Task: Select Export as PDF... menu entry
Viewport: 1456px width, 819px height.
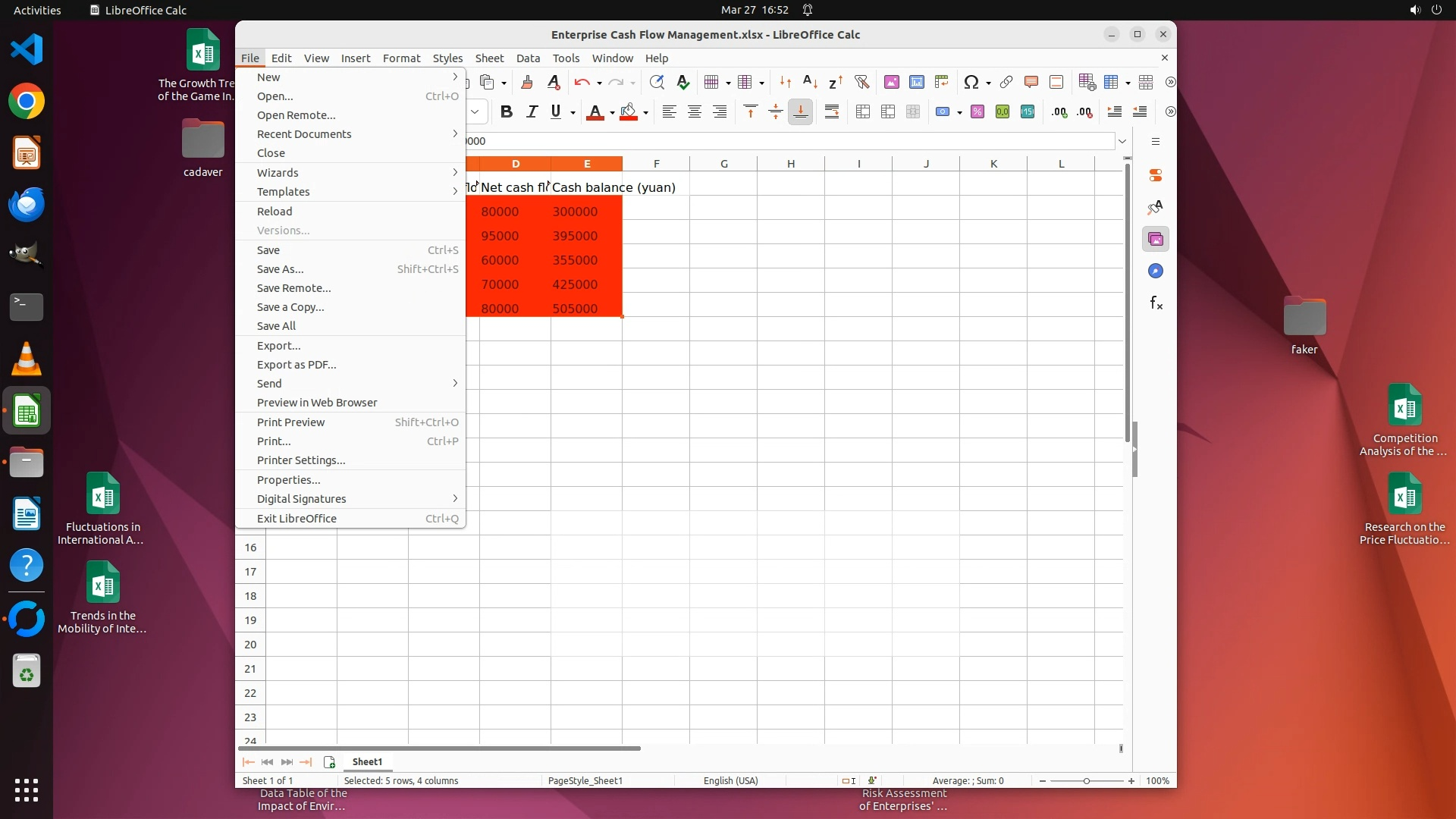Action: tap(297, 365)
